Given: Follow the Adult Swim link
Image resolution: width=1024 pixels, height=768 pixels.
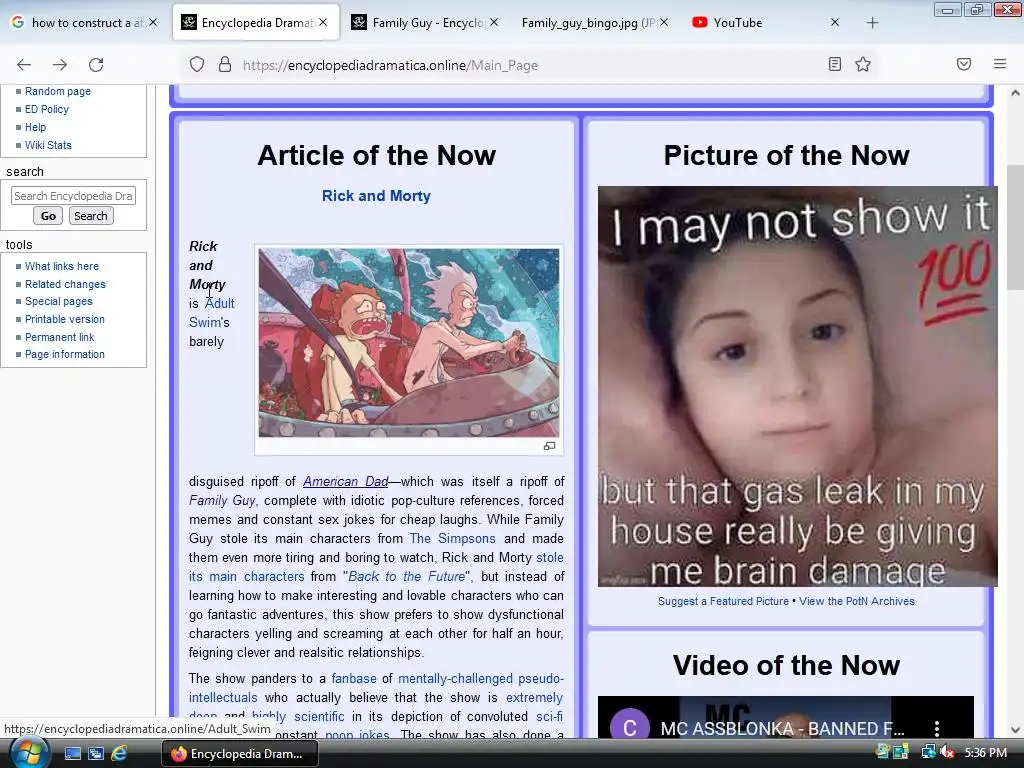Looking at the screenshot, I should click(x=220, y=304).
